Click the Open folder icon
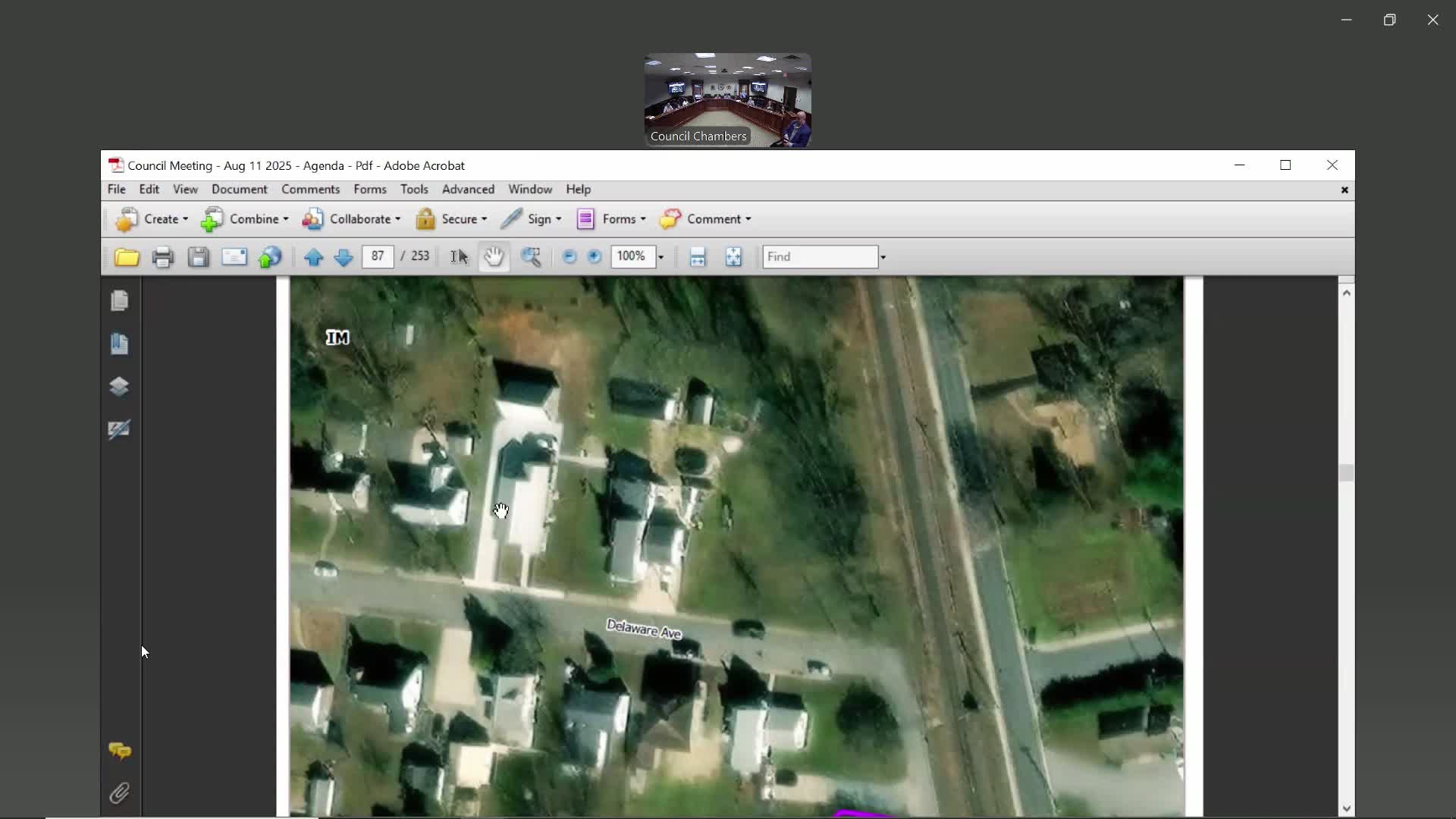 (x=127, y=258)
